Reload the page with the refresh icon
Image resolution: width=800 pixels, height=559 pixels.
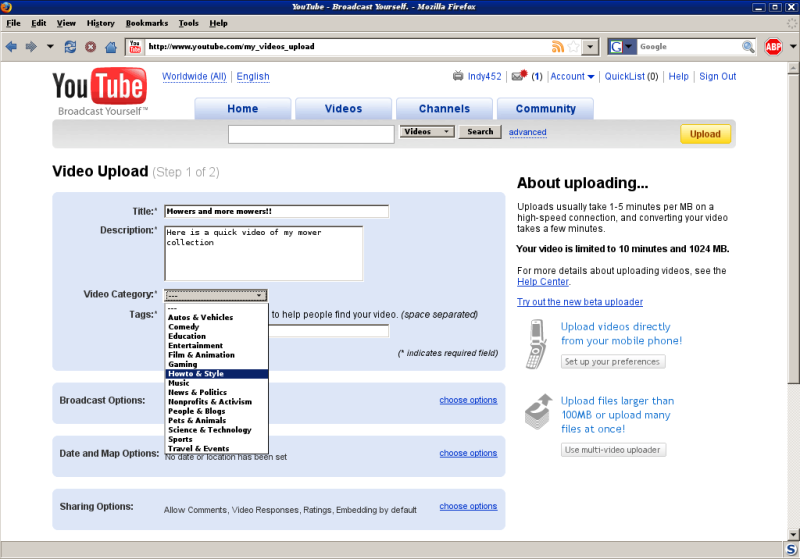tap(70, 47)
